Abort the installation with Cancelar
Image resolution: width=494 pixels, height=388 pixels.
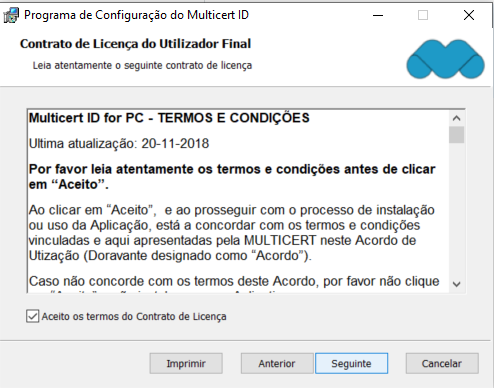pyautogui.click(x=442, y=363)
